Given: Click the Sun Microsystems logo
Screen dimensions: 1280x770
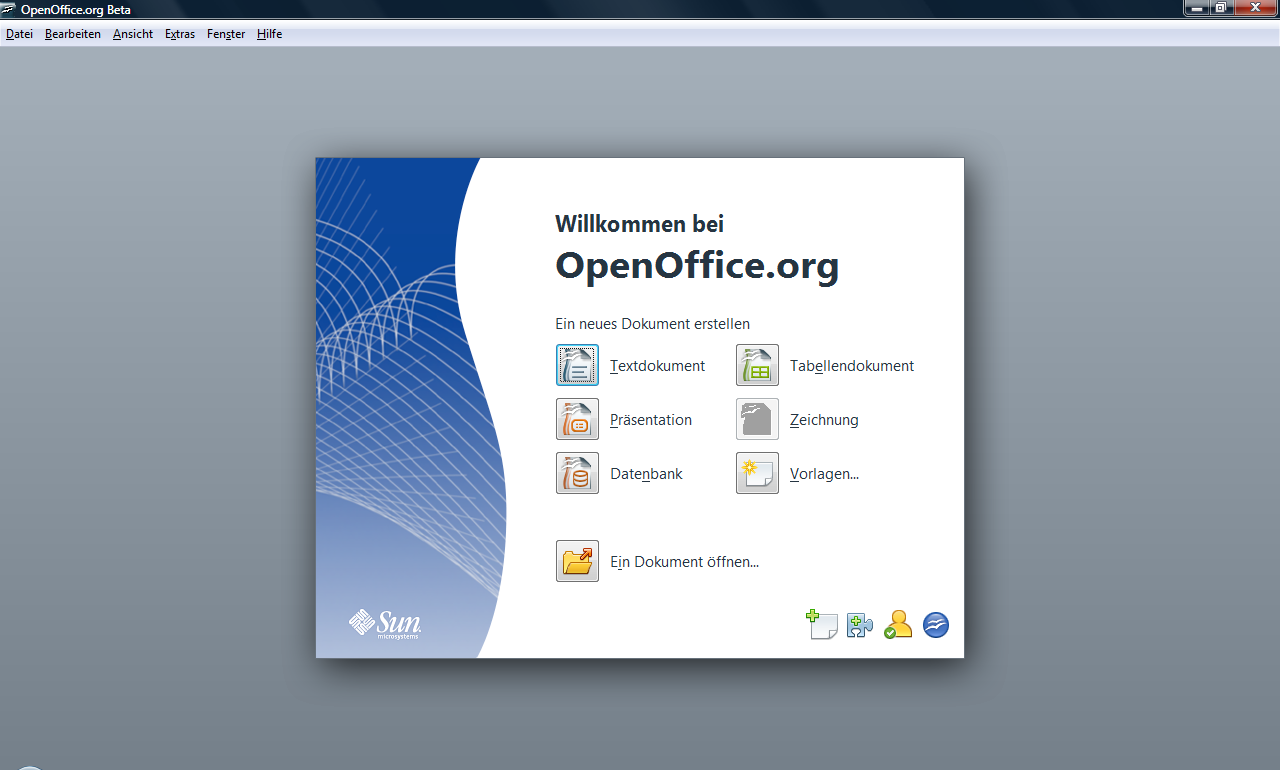Looking at the screenshot, I should (385, 624).
